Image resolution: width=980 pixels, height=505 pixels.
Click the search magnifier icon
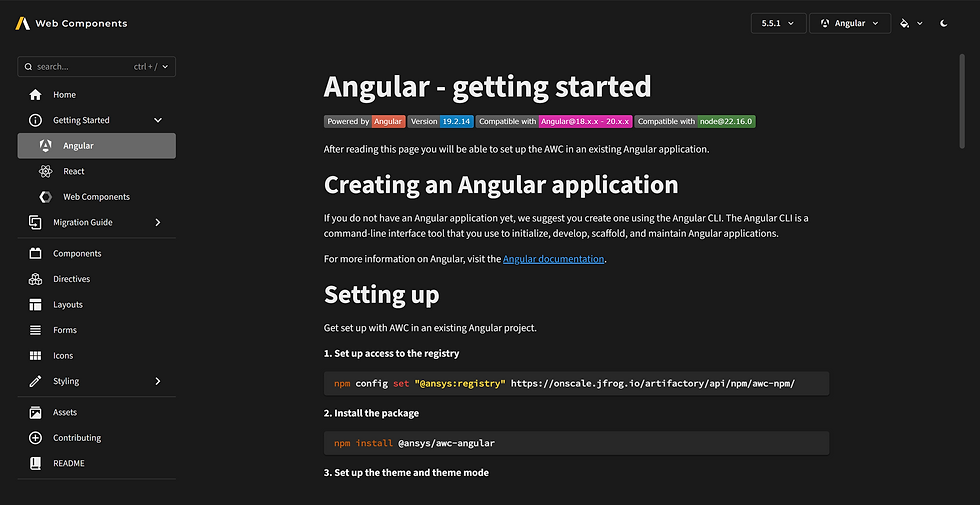(x=28, y=67)
